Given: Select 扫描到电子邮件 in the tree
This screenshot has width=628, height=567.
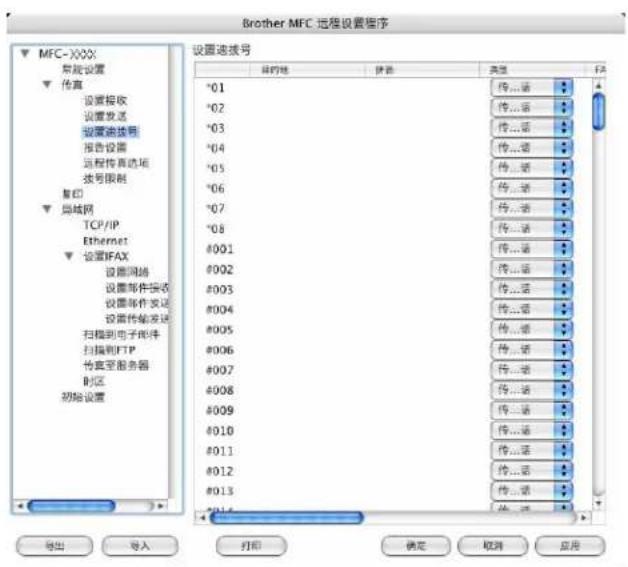Looking at the screenshot, I should (x=121, y=334).
